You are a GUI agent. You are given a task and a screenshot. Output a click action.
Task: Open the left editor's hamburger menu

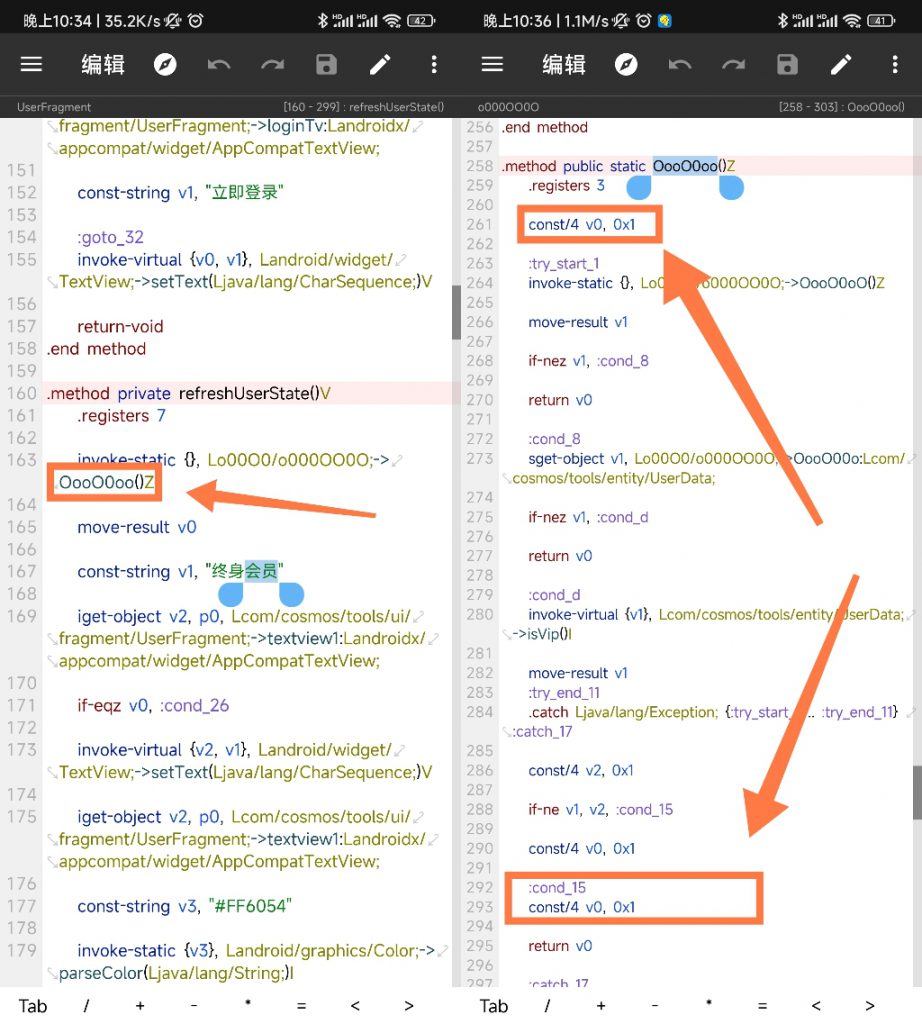32,65
